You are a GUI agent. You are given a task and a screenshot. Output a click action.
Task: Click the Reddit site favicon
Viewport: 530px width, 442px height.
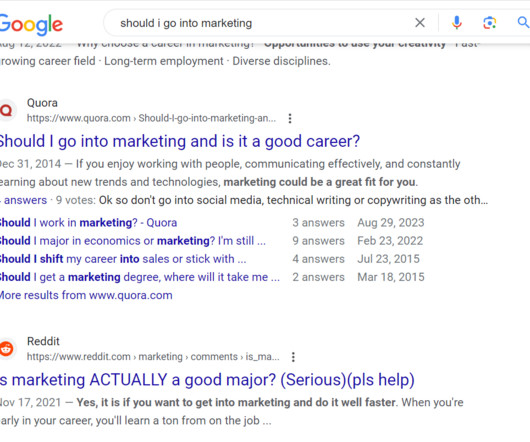[7, 348]
